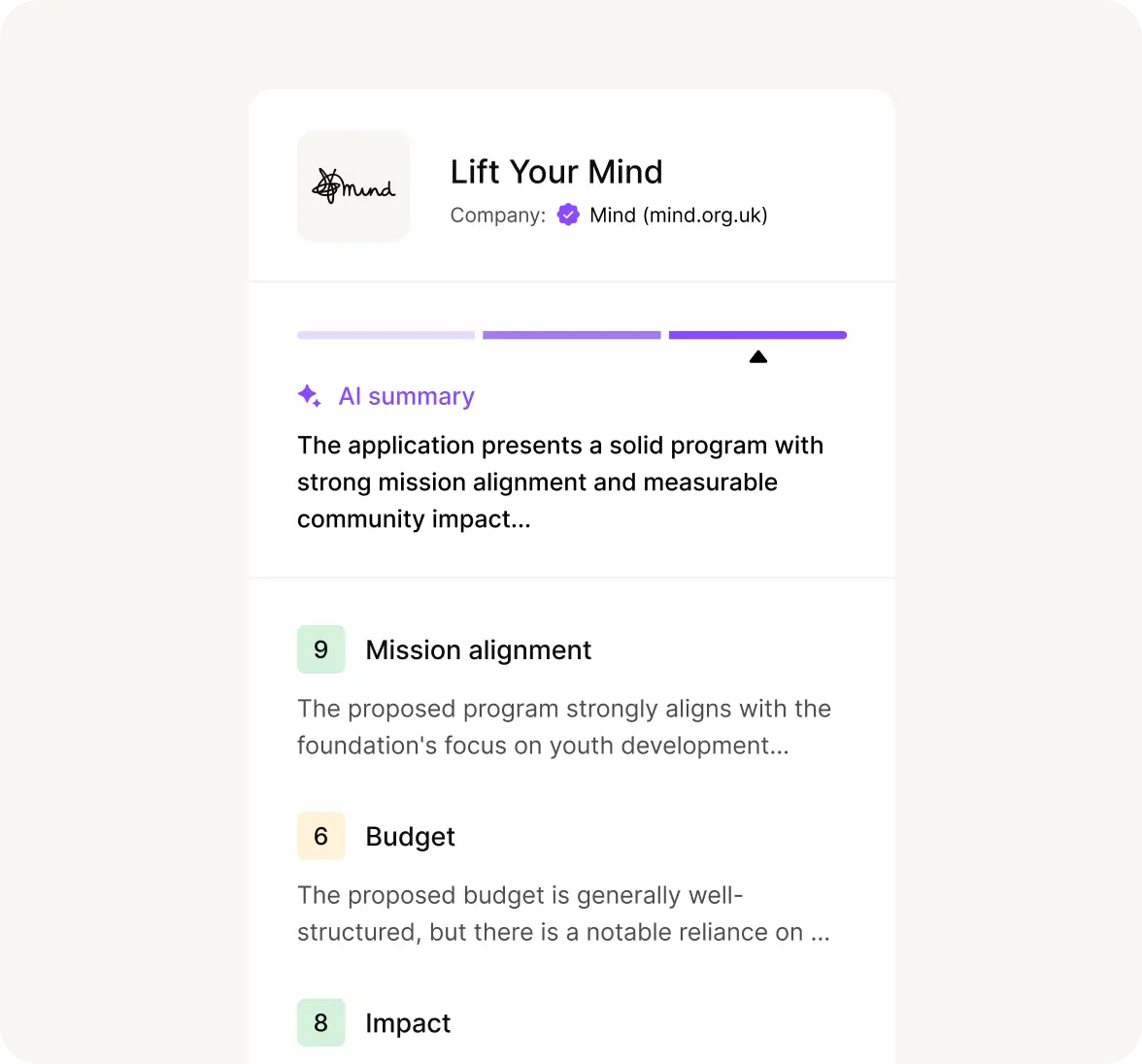The image size is (1142, 1064).
Task: Click the Mind logo thumbnail
Action: click(x=353, y=186)
